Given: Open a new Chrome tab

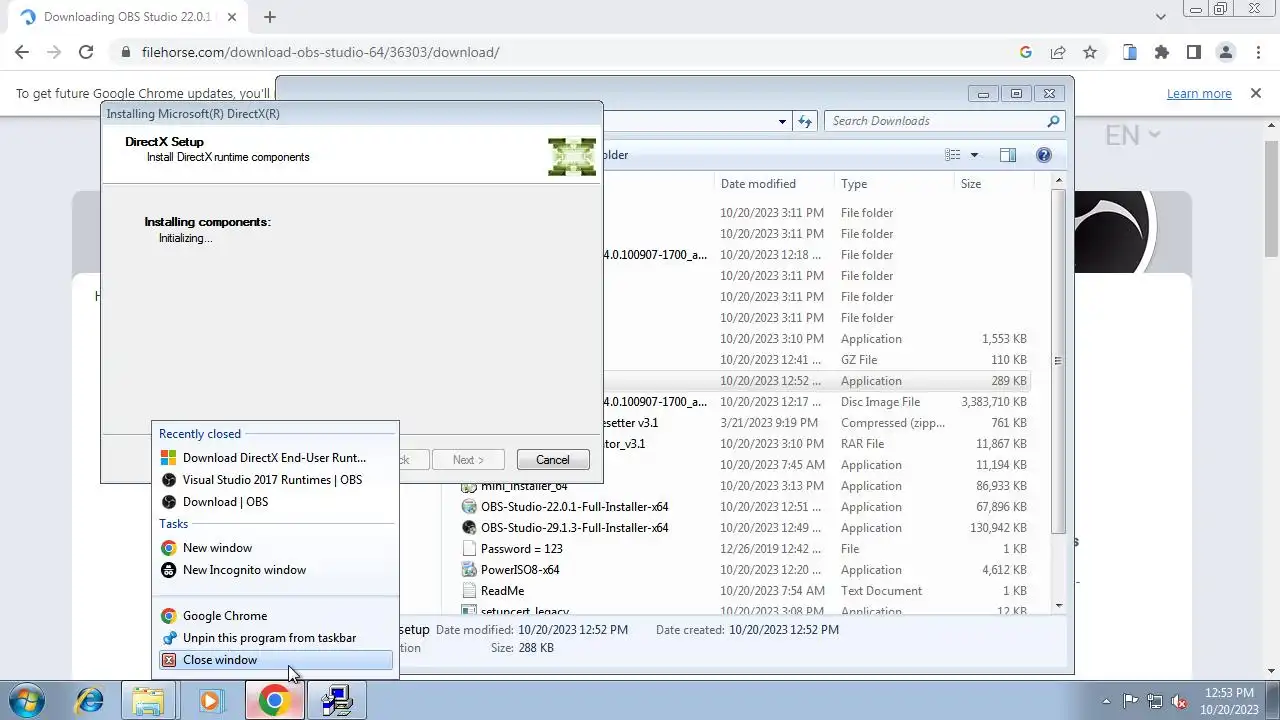Looking at the screenshot, I should pos(270,17).
